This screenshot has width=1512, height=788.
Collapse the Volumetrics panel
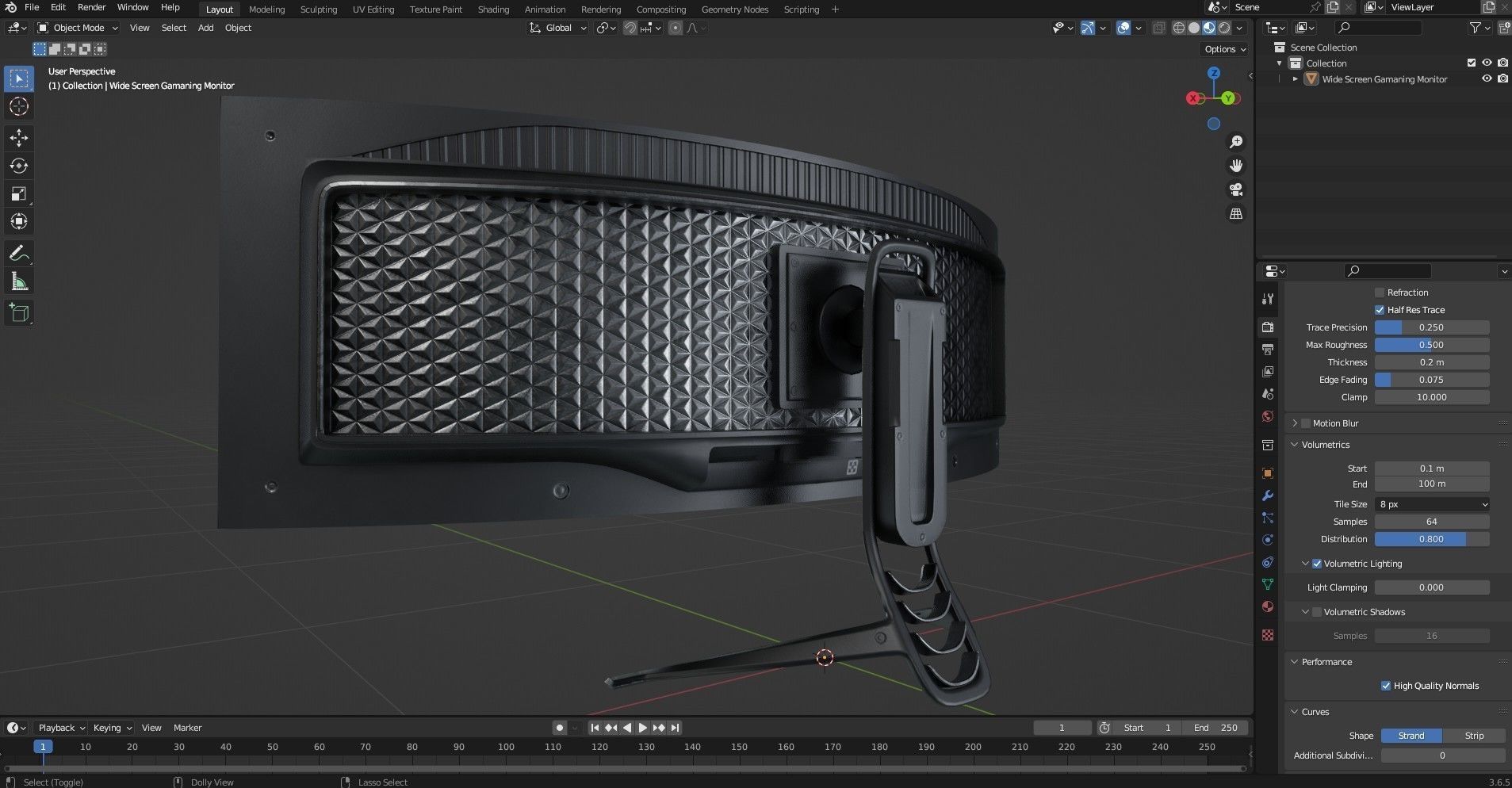tap(1294, 445)
